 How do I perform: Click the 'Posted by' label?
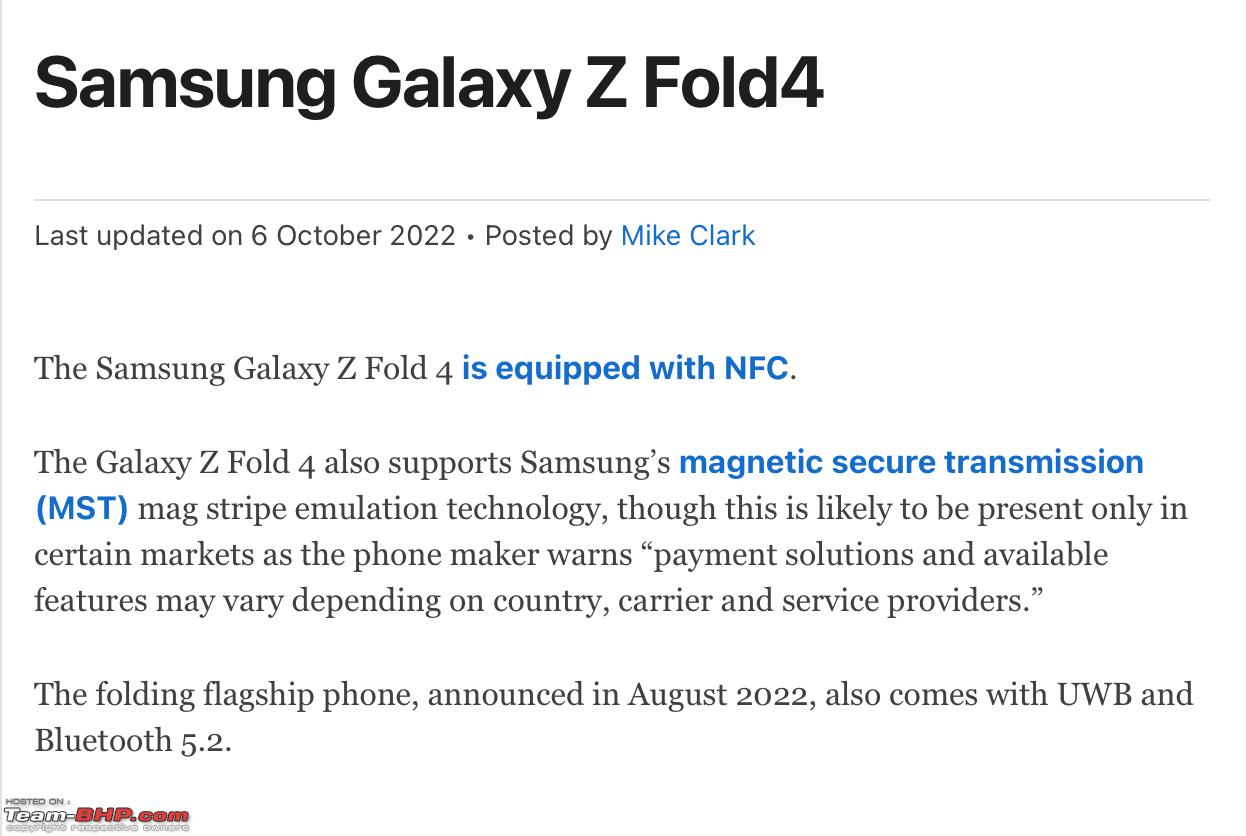[x=548, y=236]
